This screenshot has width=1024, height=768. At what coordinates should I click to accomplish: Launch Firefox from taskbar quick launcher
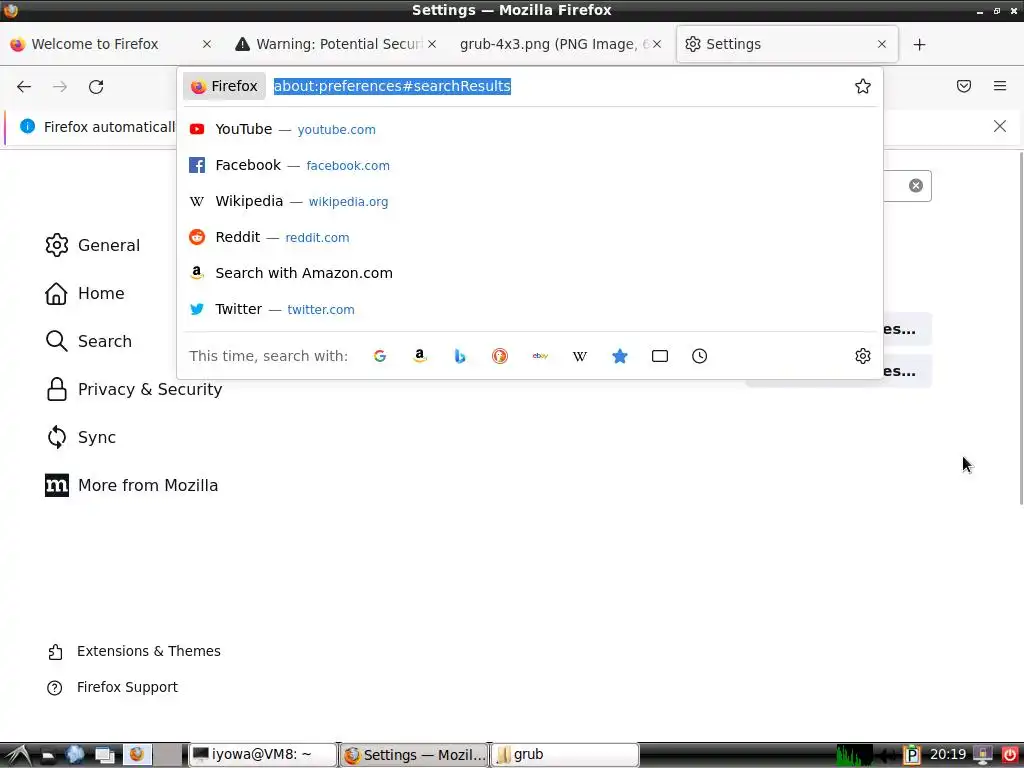coord(137,754)
